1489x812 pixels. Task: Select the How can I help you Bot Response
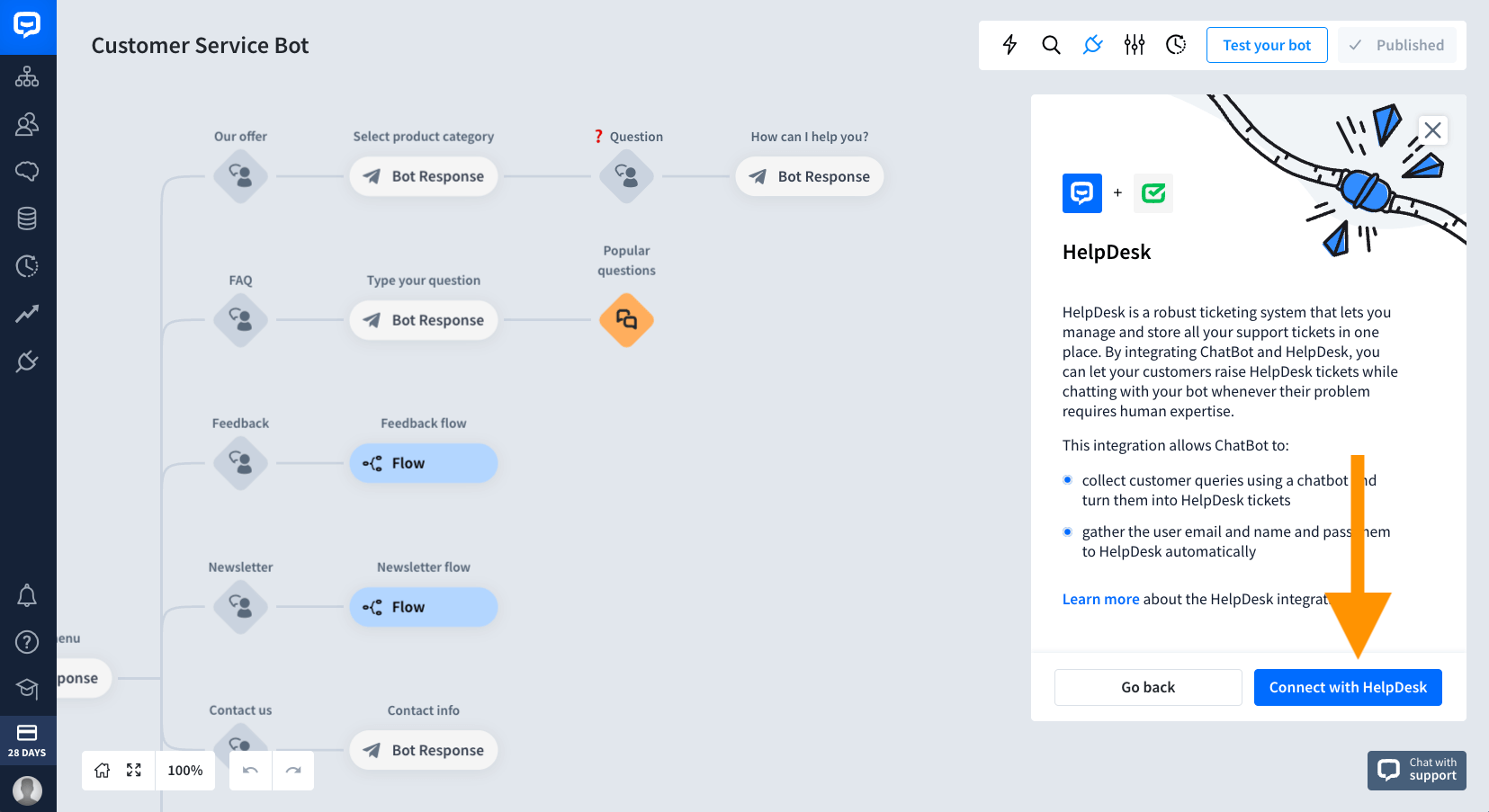tap(810, 176)
